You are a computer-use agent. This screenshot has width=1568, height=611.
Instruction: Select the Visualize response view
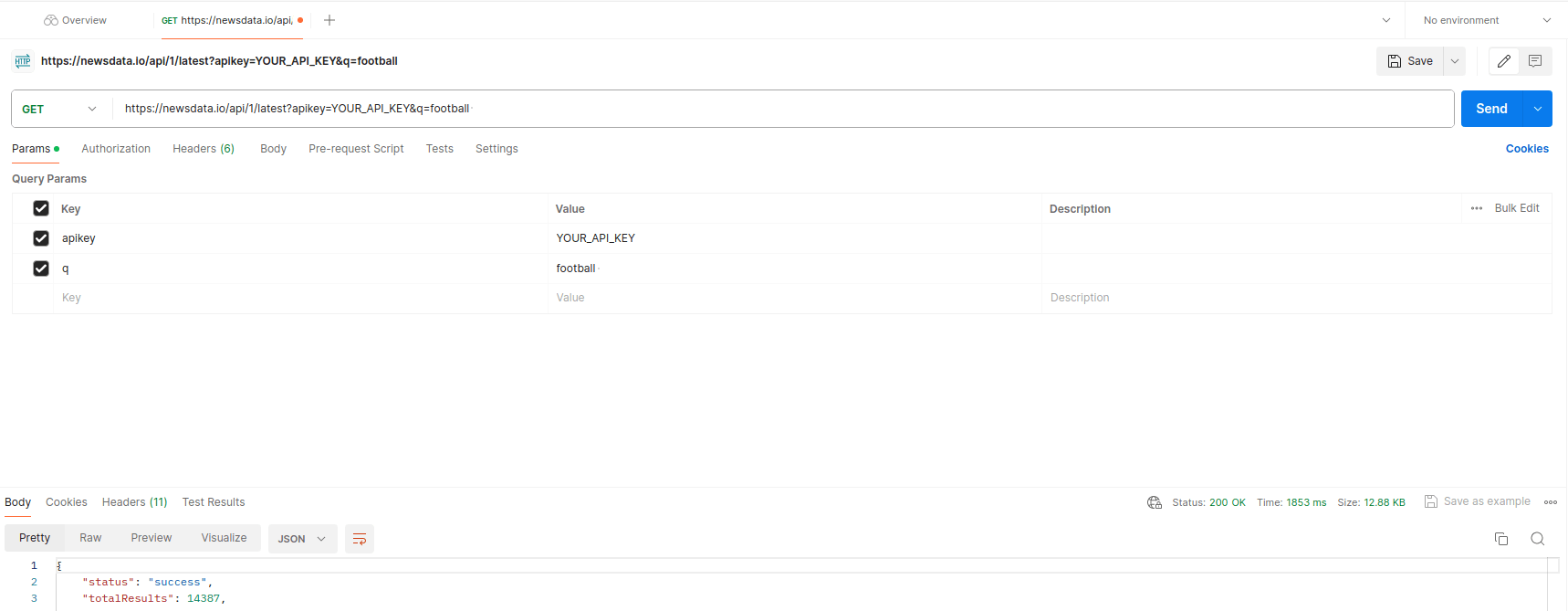coord(224,538)
